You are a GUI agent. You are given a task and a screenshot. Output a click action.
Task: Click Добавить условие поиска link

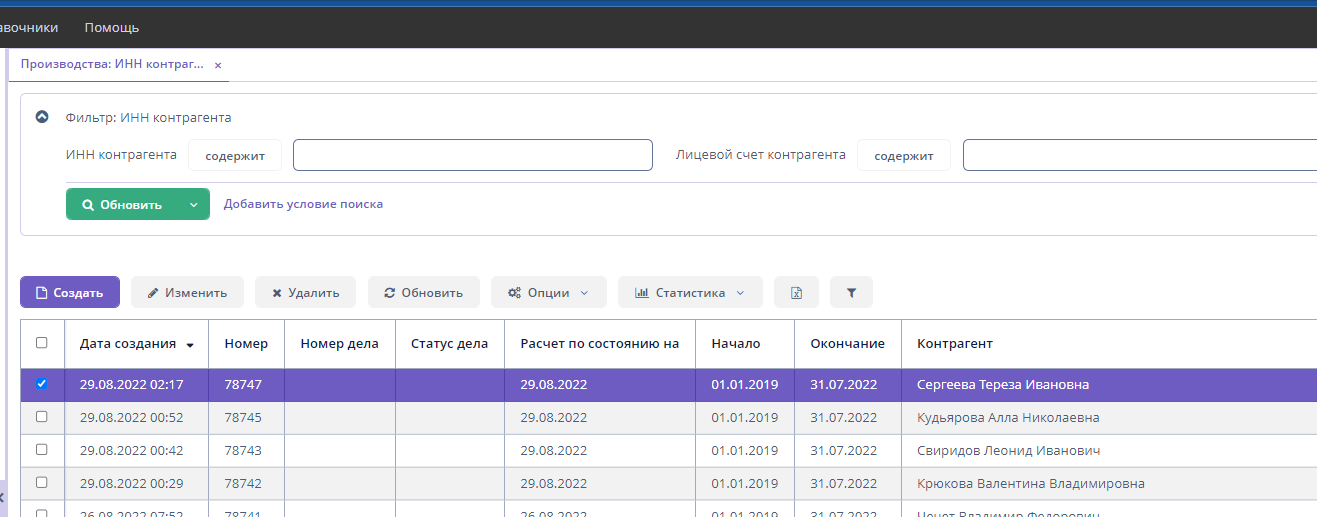(303, 204)
